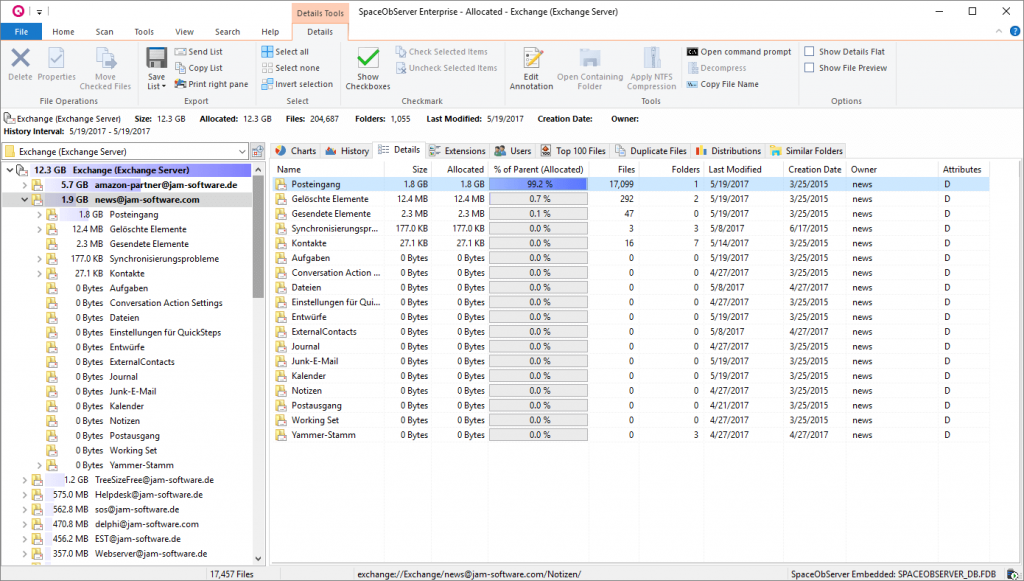Sort by Name column header
Image resolution: width=1024 pixels, height=581 pixels.
(328, 170)
